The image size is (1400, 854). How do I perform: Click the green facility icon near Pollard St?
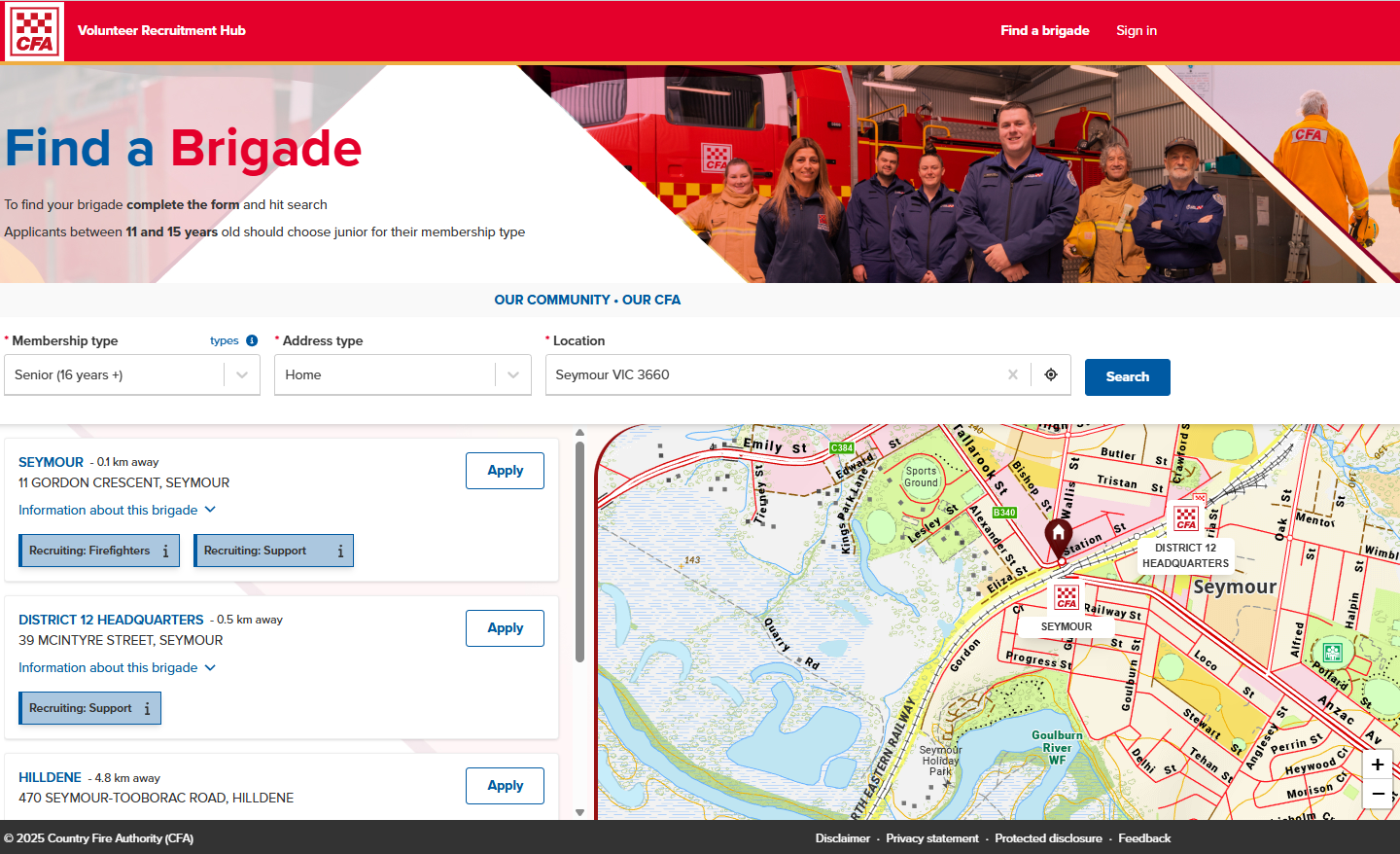tap(1333, 653)
